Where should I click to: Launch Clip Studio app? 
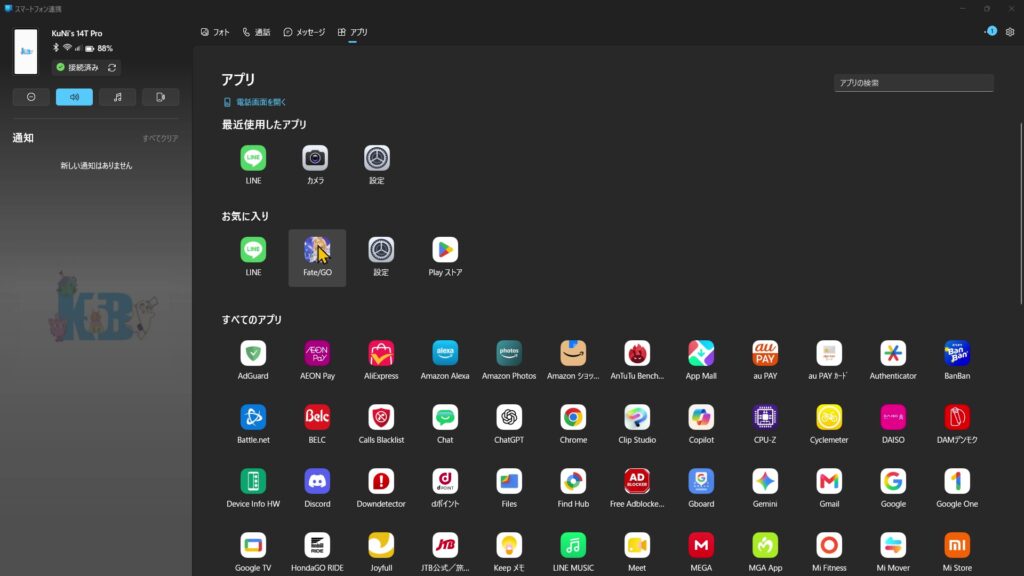637,417
